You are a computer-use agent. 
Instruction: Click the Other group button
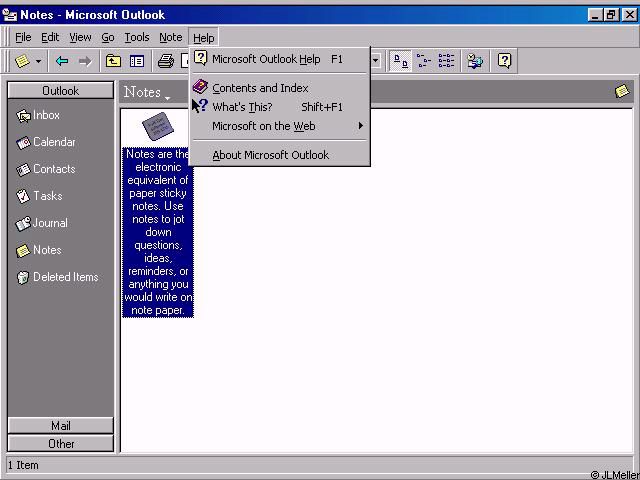(x=60, y=444)
